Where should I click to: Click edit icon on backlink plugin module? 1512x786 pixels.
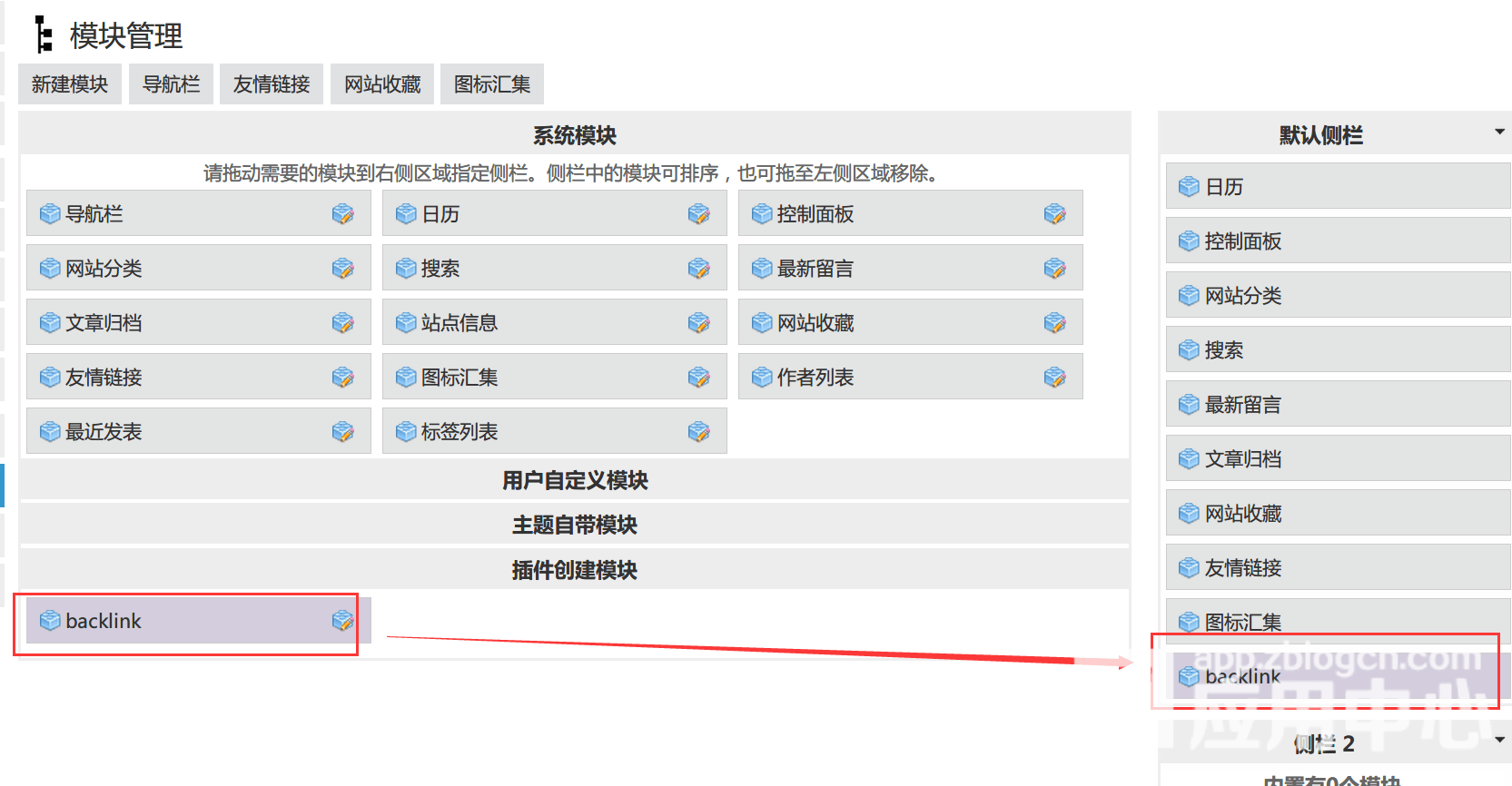point(342,621)
